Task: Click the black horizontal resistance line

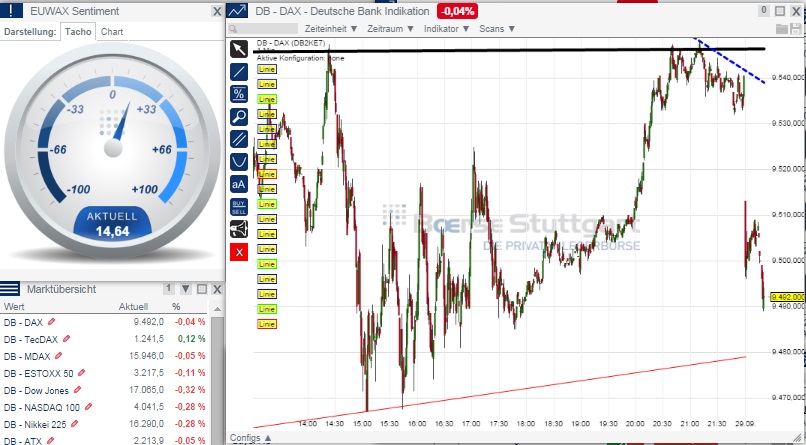Action: click(x=509, y=50)
